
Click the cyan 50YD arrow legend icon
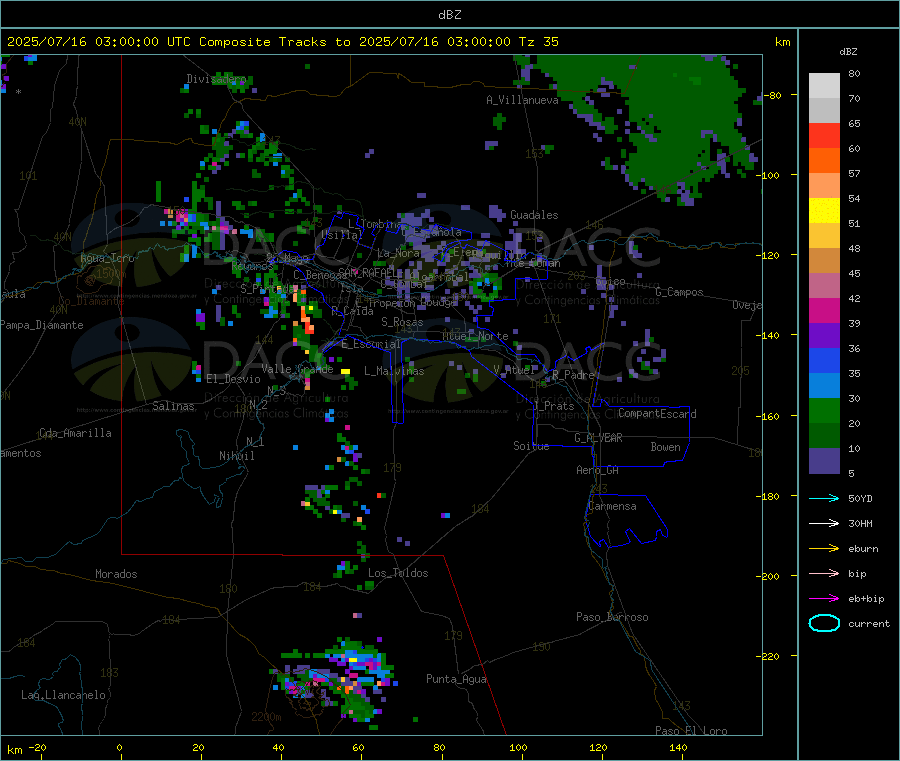(x=824, y=498)
